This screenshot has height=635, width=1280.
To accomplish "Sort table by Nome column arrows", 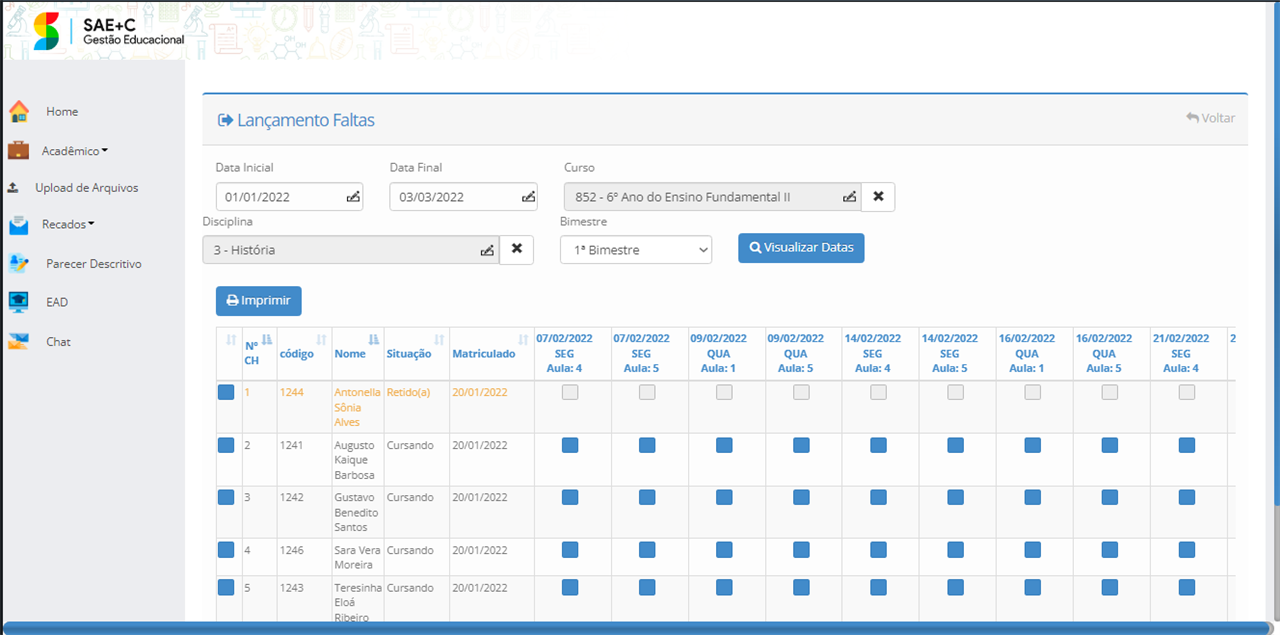I will 373,339.
